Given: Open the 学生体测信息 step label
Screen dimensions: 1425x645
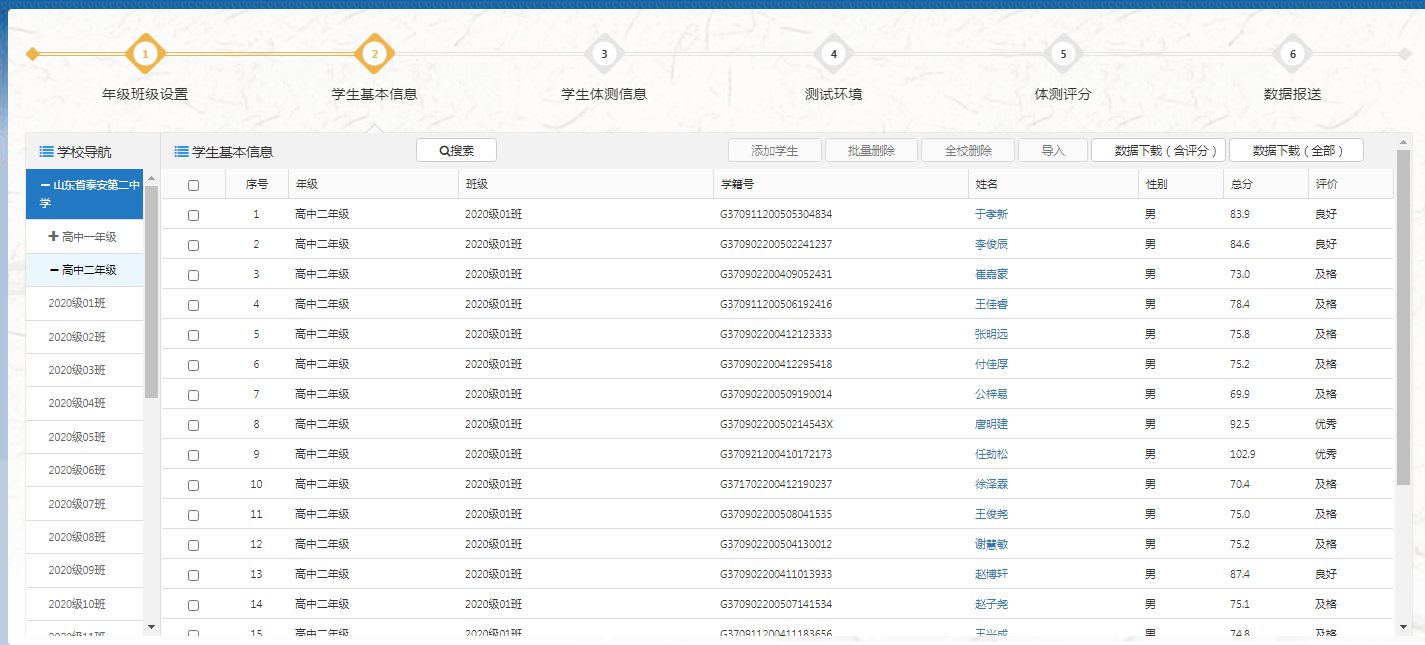Looking at the screenshot, I should (x=604, y=94).
